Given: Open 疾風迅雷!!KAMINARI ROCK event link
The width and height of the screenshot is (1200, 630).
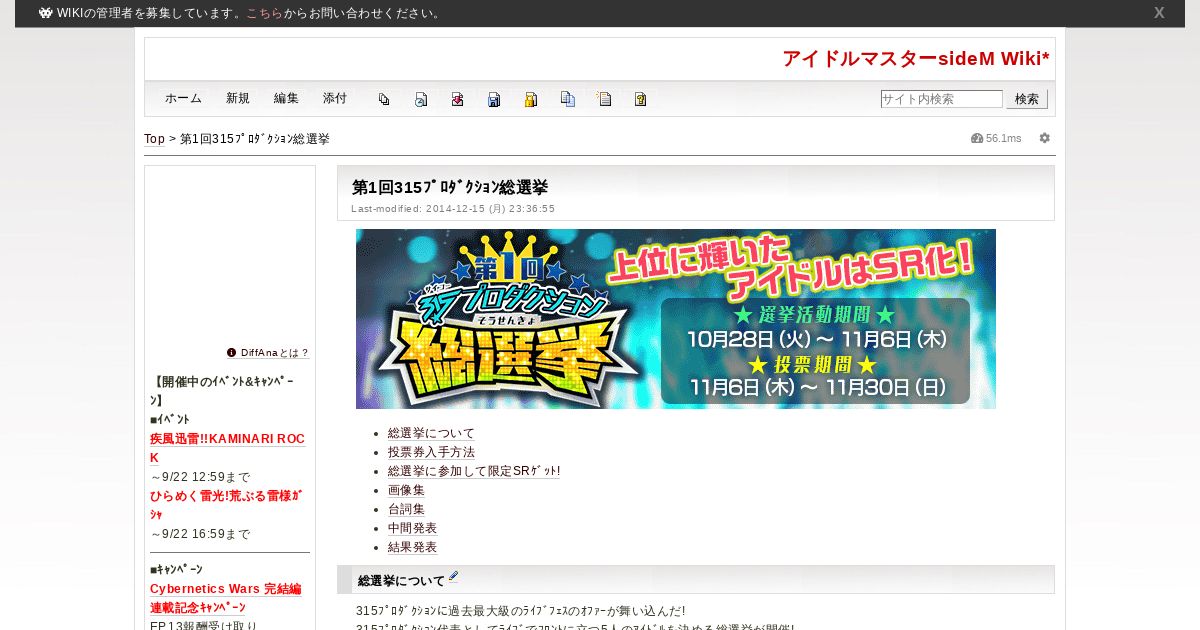Looking at the screenshot, I should [227, 448].
